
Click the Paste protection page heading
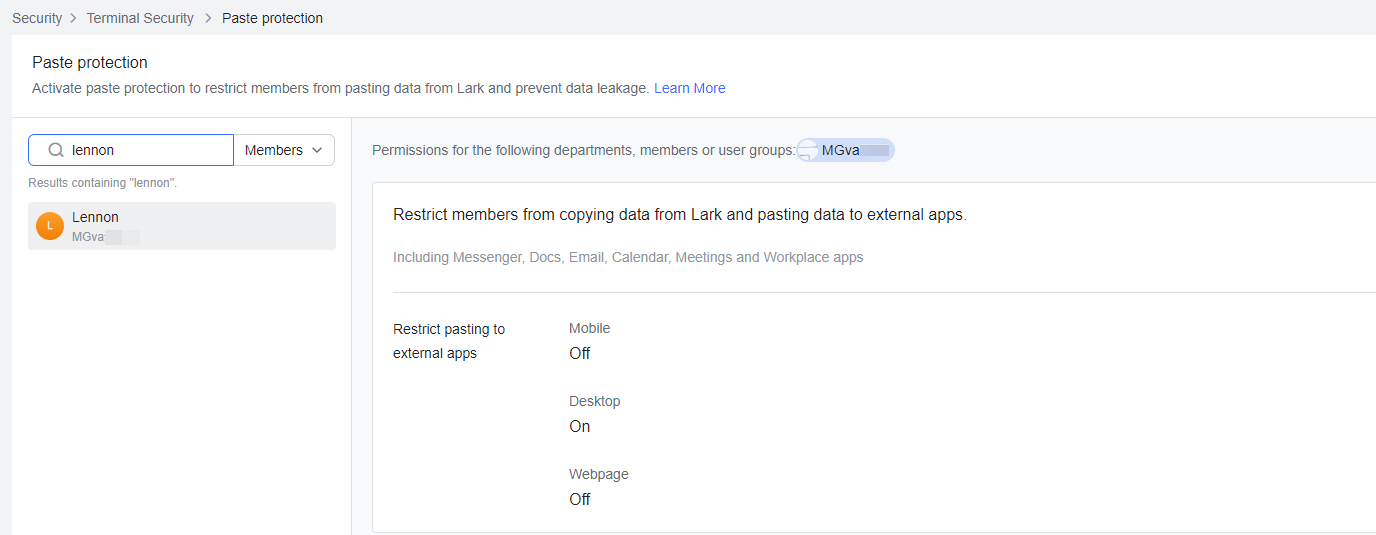[x=90, y=62]
